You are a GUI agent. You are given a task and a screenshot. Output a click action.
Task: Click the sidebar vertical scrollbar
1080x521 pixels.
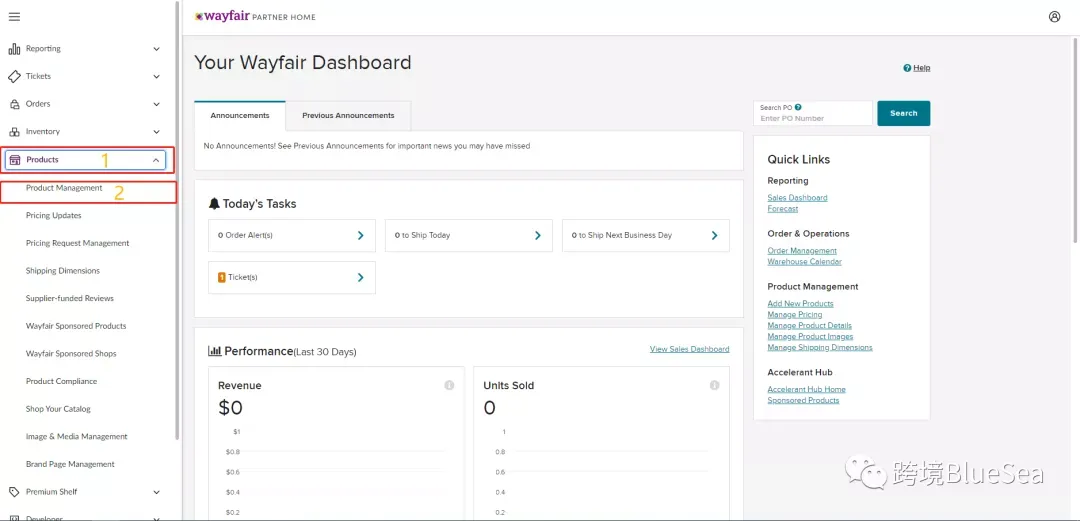coord(177,221)
